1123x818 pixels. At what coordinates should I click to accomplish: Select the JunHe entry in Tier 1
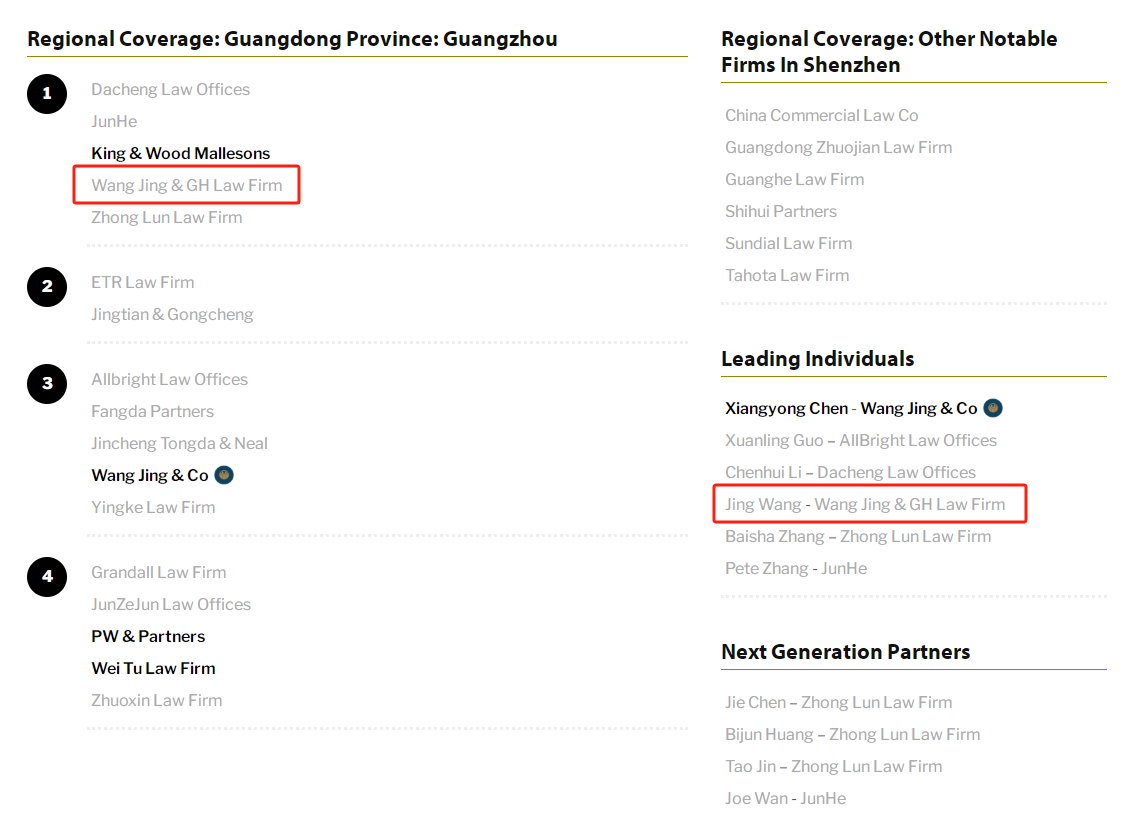pyautogui.click(x=114, y=122)
